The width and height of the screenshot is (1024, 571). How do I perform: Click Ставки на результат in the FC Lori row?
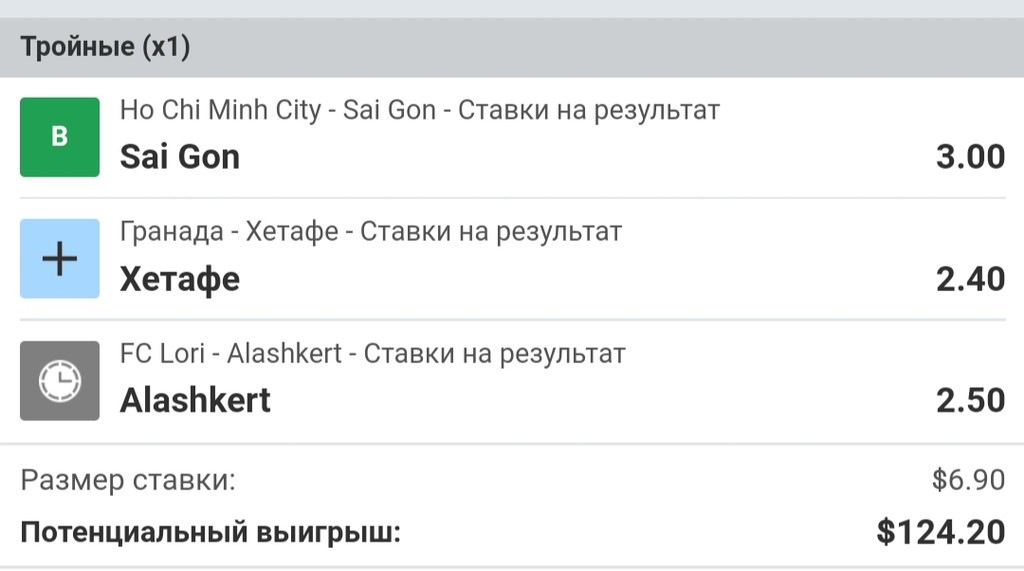[x=494, y=353]
